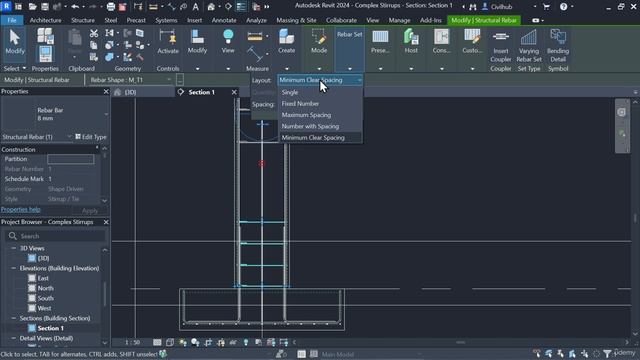Open the Structure ribbon tab
The image size is (640, 360).
click(83, 20)
